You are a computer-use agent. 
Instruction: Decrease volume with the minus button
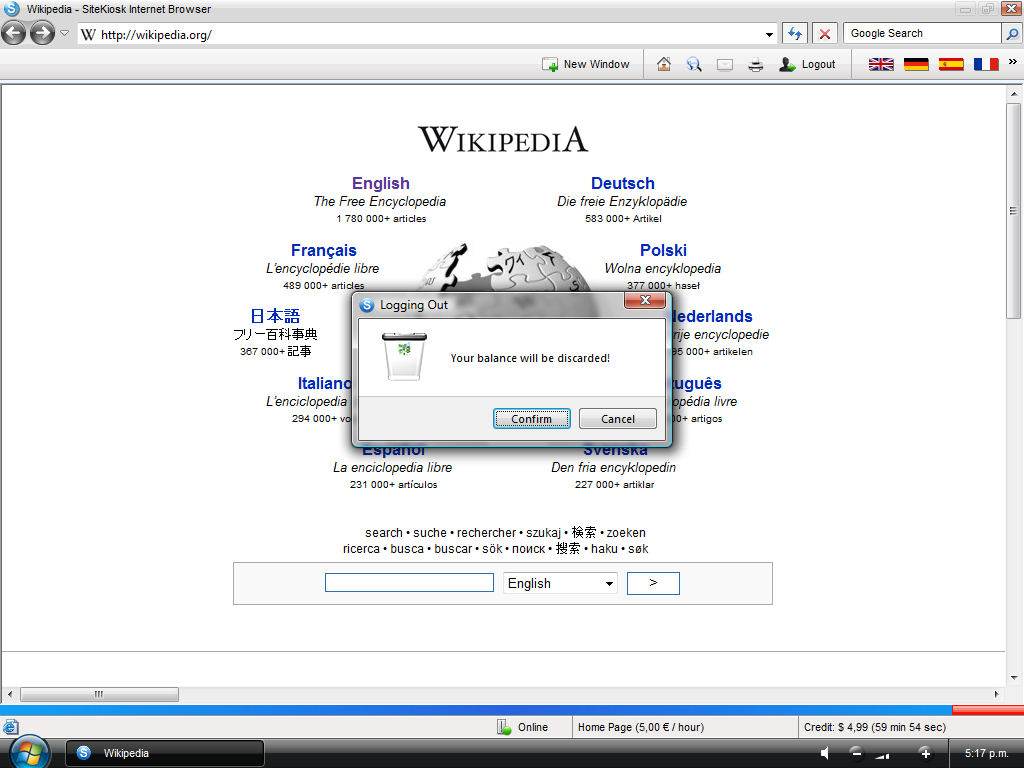[x=856, y=753]
